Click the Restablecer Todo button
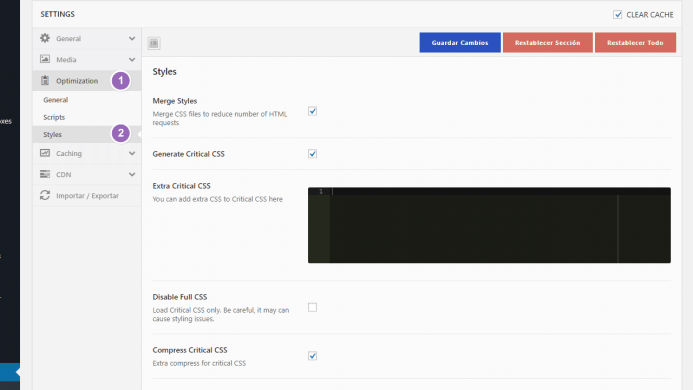The height and width of the screenshot is (390, 693). pyautogui.click(x=635, y=42)
